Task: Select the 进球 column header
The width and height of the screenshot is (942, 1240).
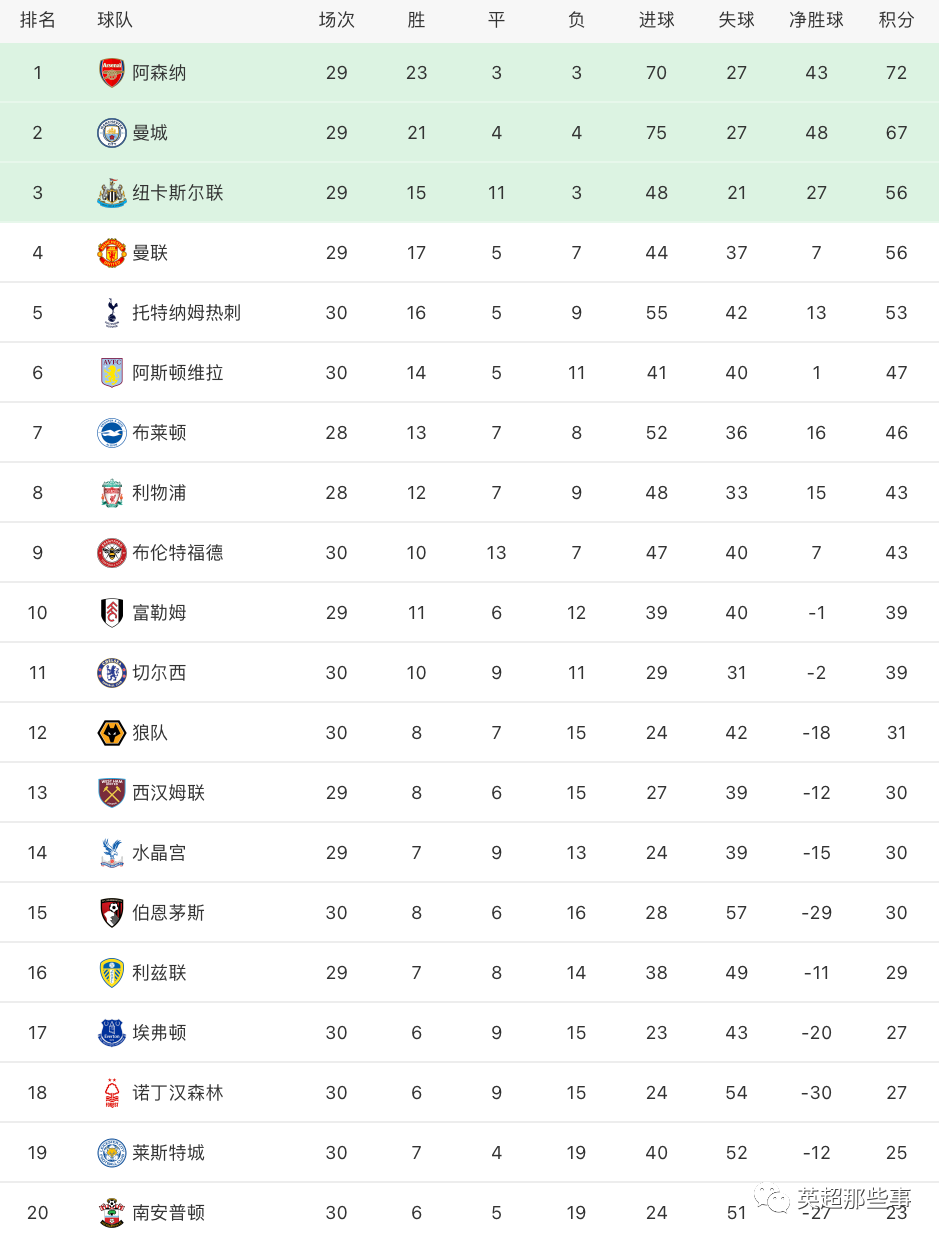Action: (656, 20)
